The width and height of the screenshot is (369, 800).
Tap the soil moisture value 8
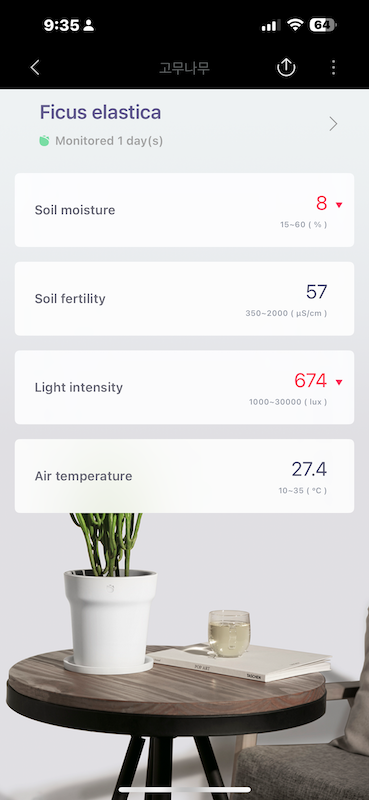[322, 203]
